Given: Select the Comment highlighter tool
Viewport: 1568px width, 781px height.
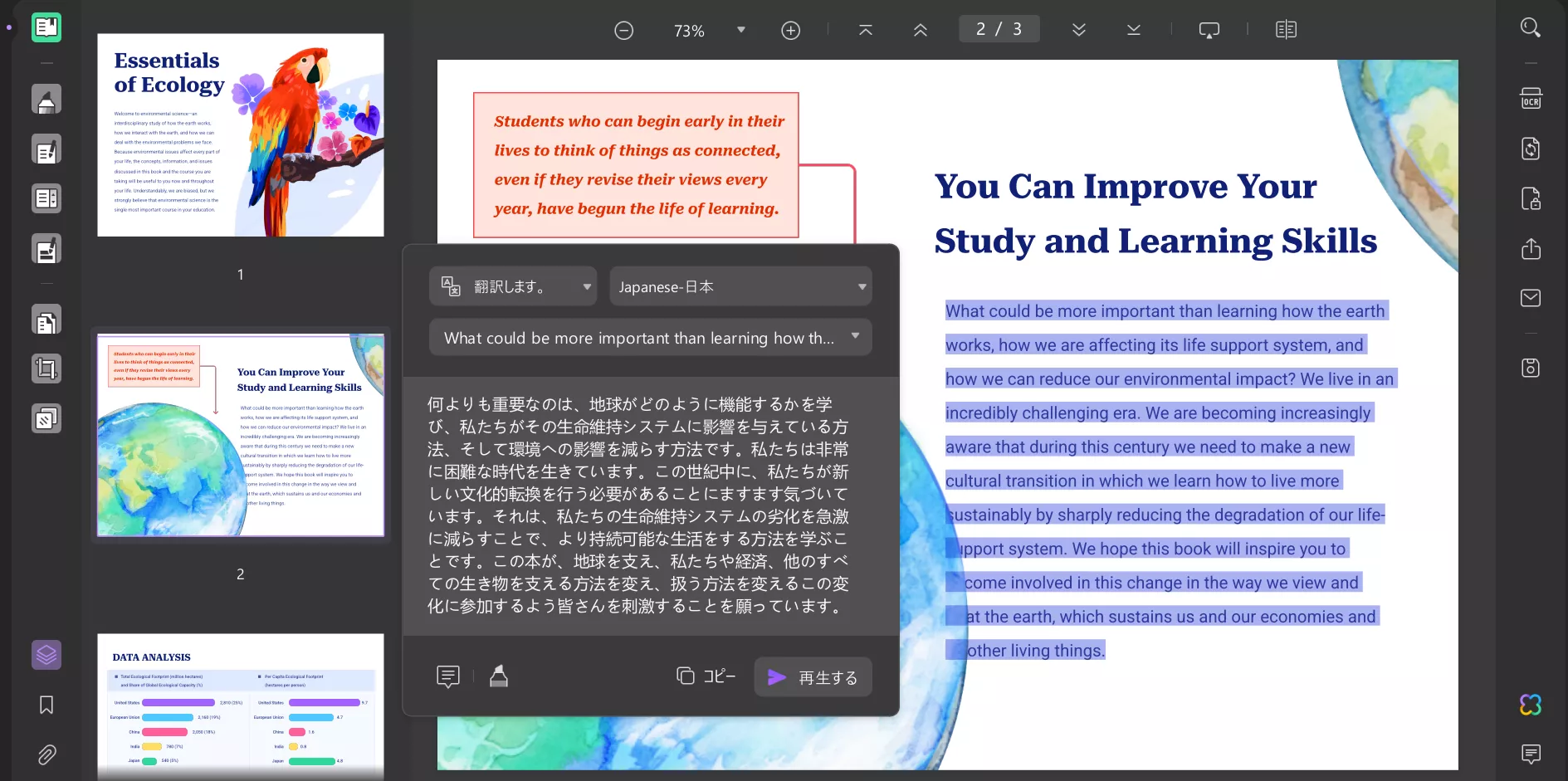Looking at the screenshot, I should pos(46,100).
